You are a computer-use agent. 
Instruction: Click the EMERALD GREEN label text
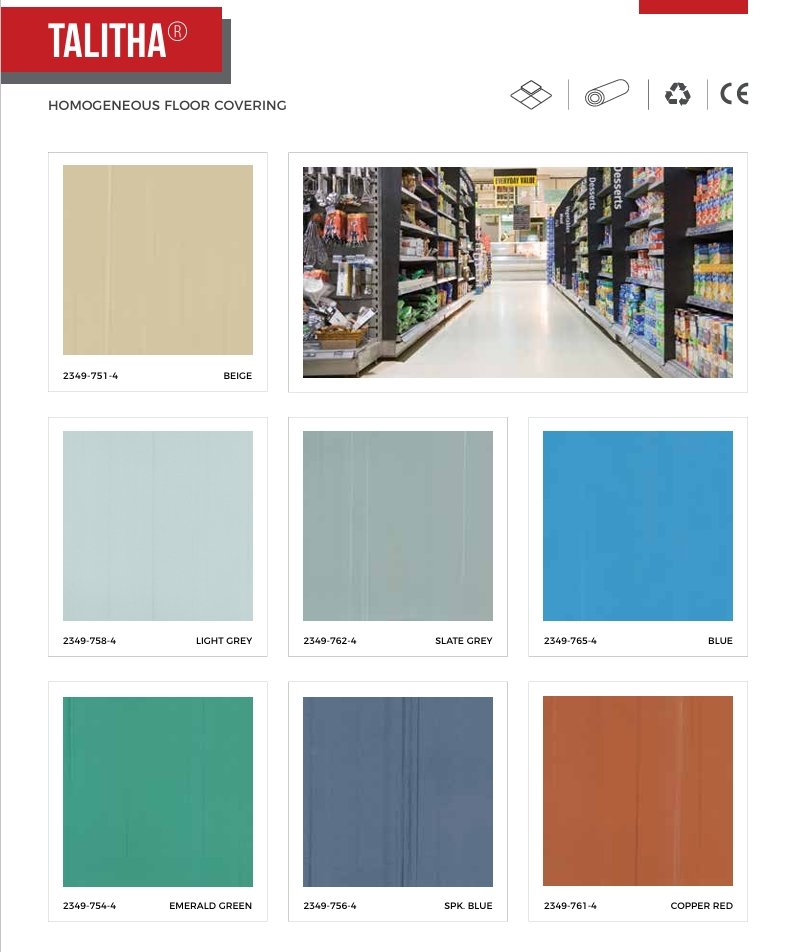pos(210,906)
